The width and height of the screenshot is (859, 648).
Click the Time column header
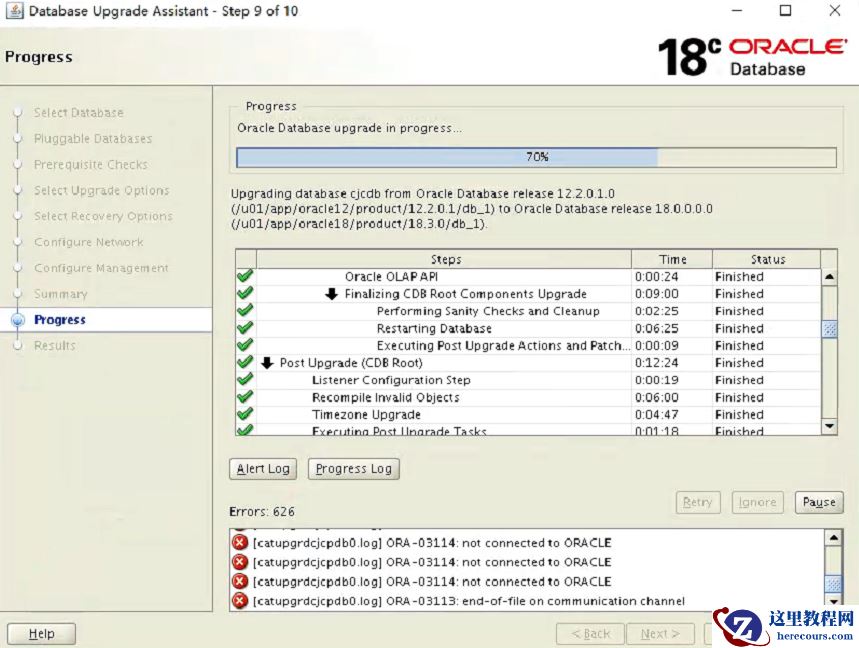tap(672, 260)
